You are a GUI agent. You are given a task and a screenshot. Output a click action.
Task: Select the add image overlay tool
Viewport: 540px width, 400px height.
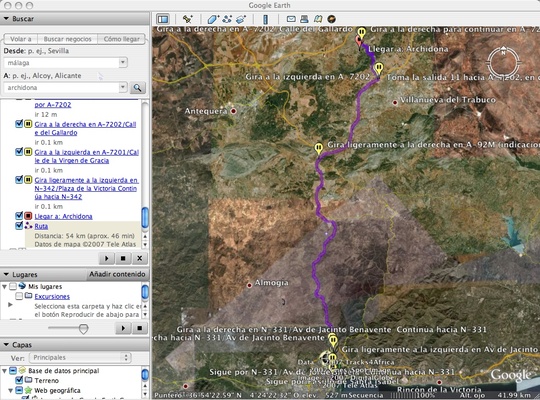(241, 19)
